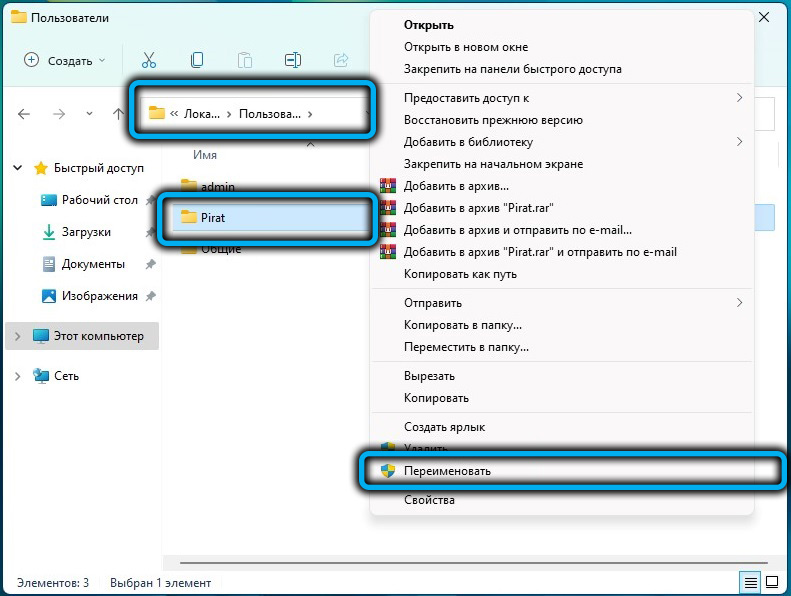Screen dimensions: 791x596
Task: Select Свойства from the context menu
Action: 429,500
